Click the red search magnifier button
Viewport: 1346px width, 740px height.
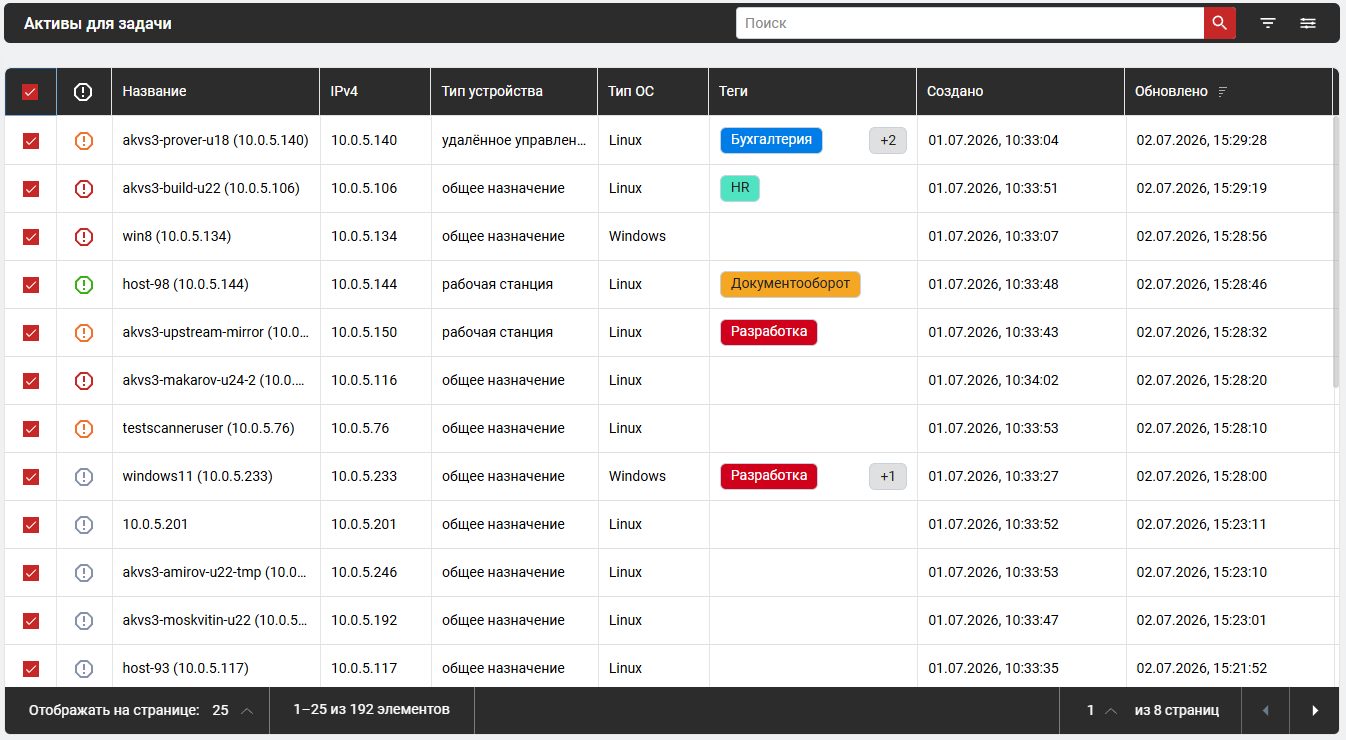coord(1219,23)
